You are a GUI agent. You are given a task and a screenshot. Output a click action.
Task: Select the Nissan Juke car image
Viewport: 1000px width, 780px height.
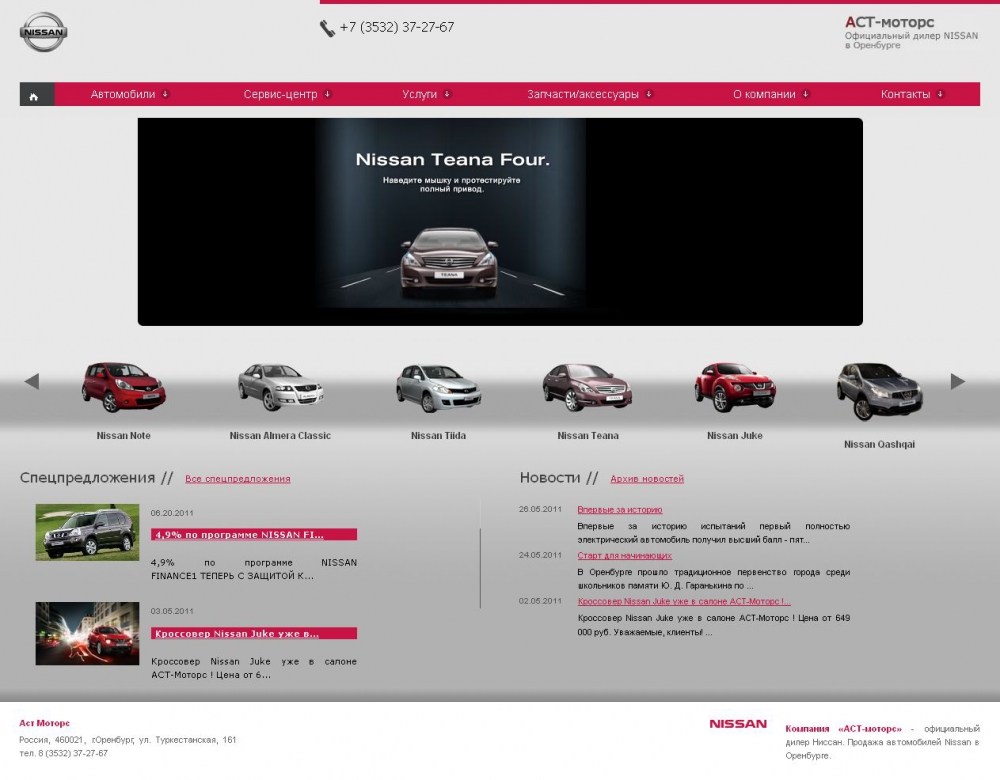click(735, 386)
